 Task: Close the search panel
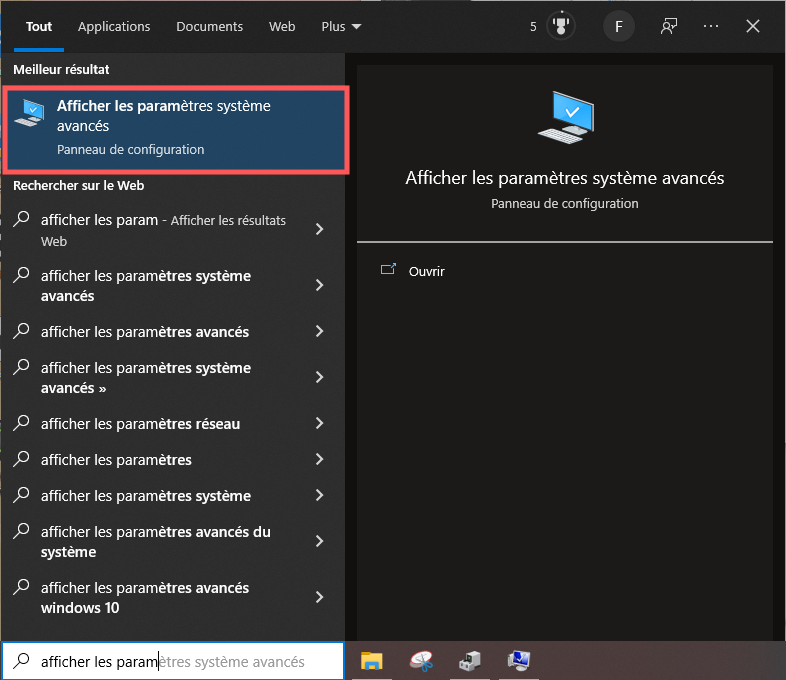(752, 26)
